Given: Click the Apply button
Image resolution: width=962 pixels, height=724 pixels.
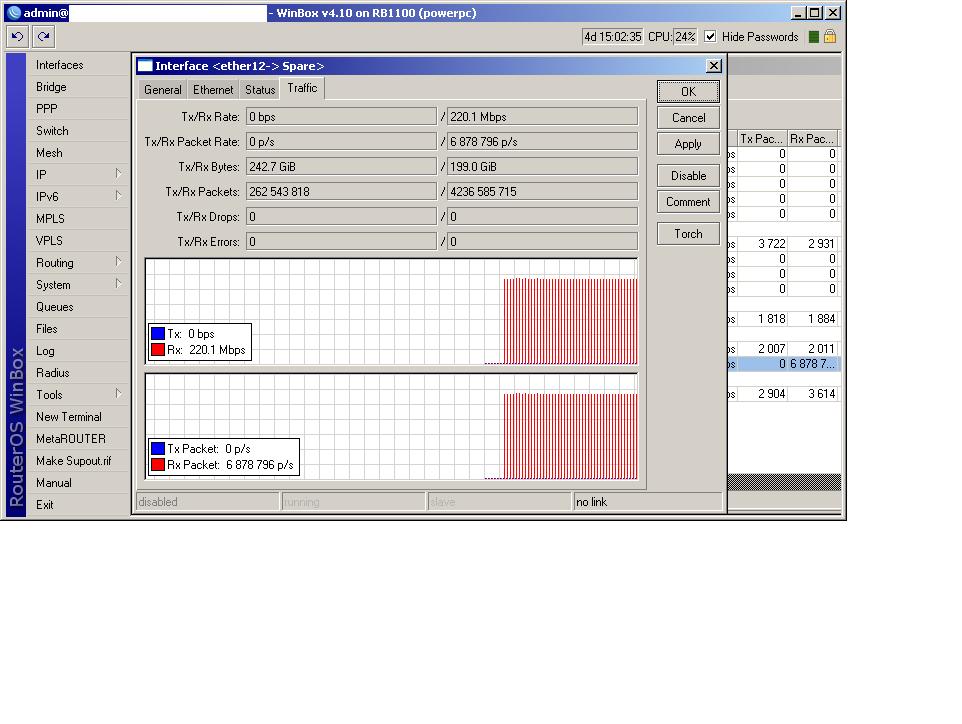Looking at the screenshot, I should [688, 144].
